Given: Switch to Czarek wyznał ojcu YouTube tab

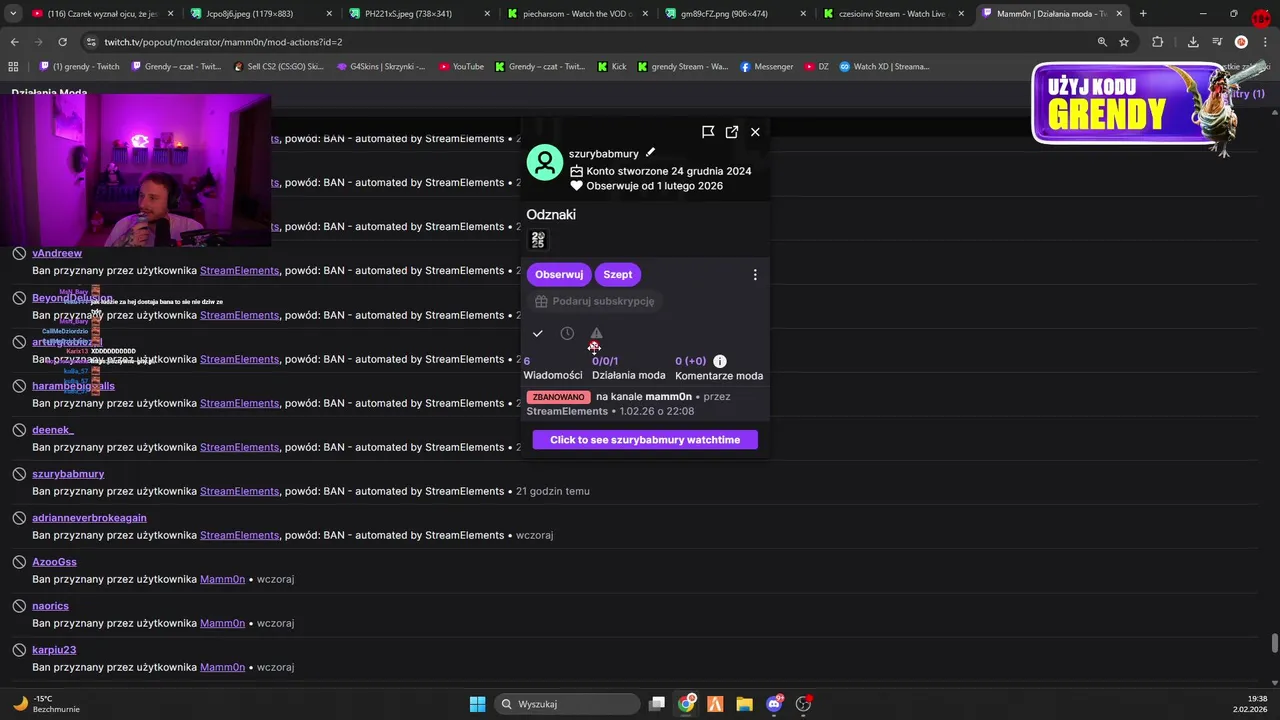Looking at the screenshot, I should 100,14.
